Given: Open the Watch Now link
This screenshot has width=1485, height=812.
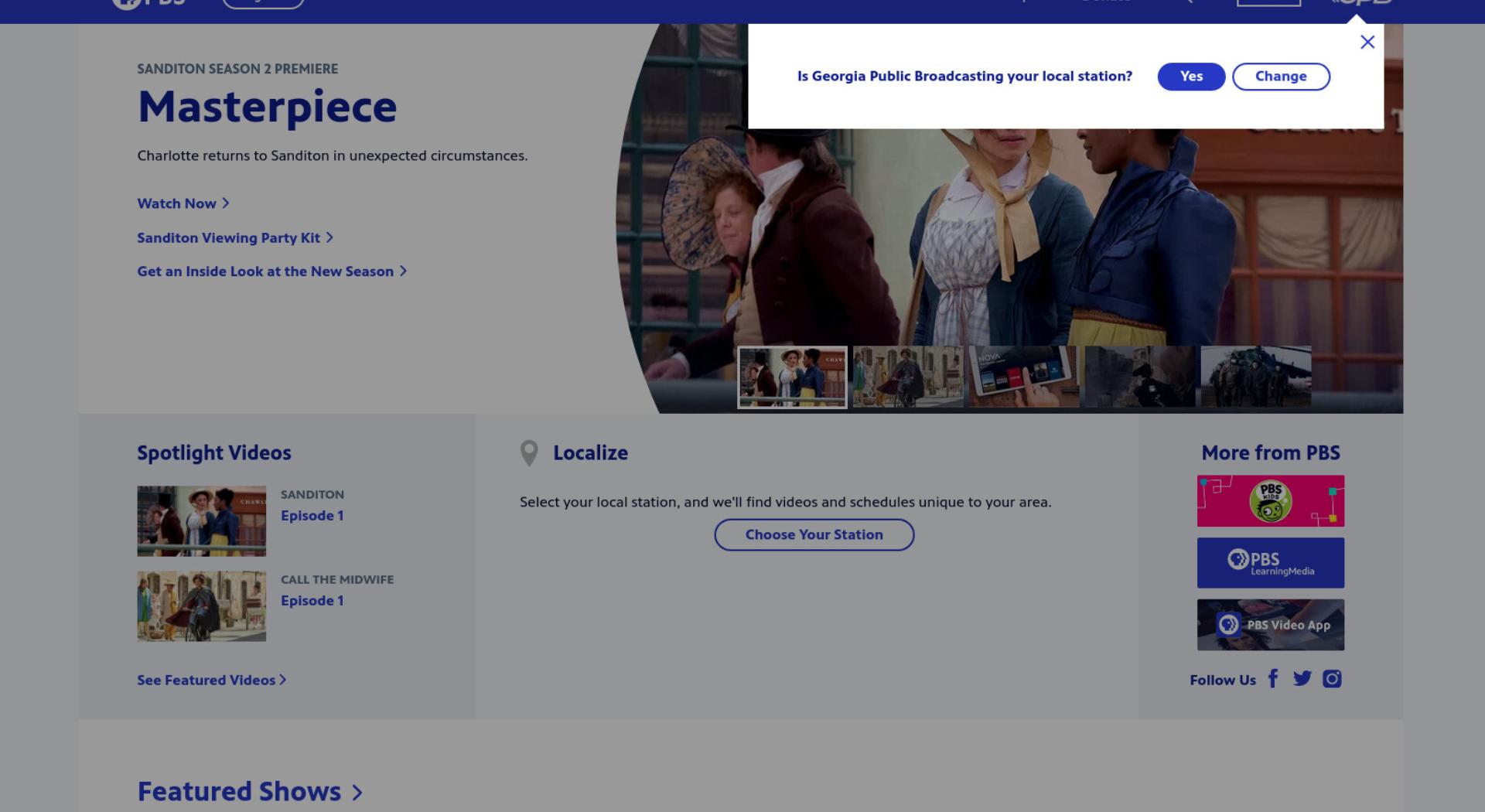Looking at the screenshot, I should (183, 203).
